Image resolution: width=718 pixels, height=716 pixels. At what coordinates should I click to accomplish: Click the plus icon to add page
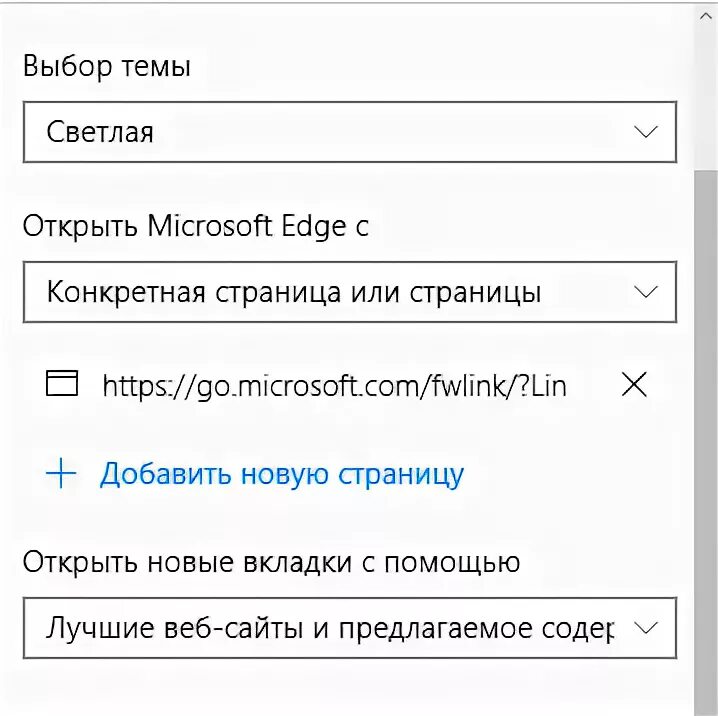[x=62, y=474]
